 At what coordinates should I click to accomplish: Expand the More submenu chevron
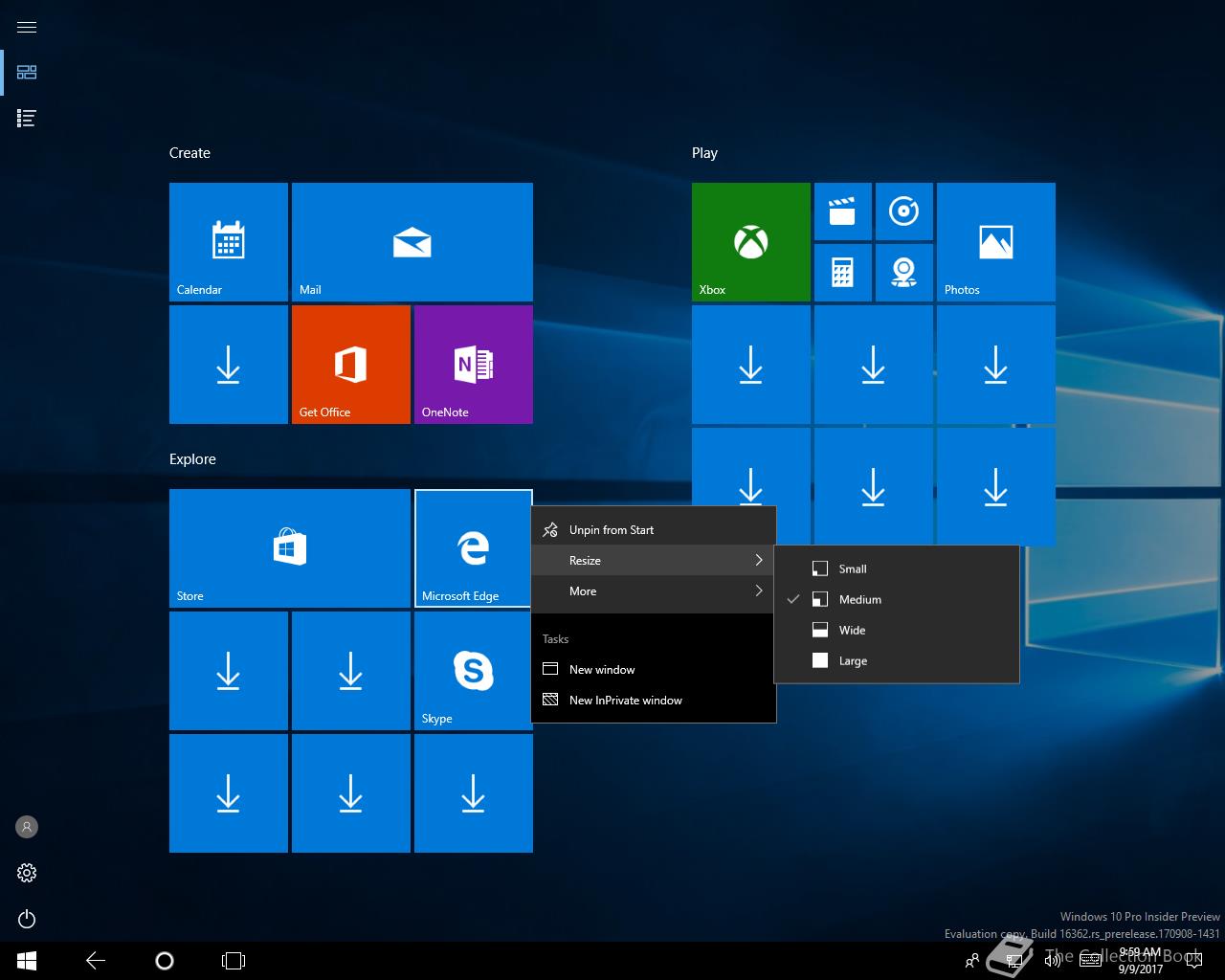759,590
